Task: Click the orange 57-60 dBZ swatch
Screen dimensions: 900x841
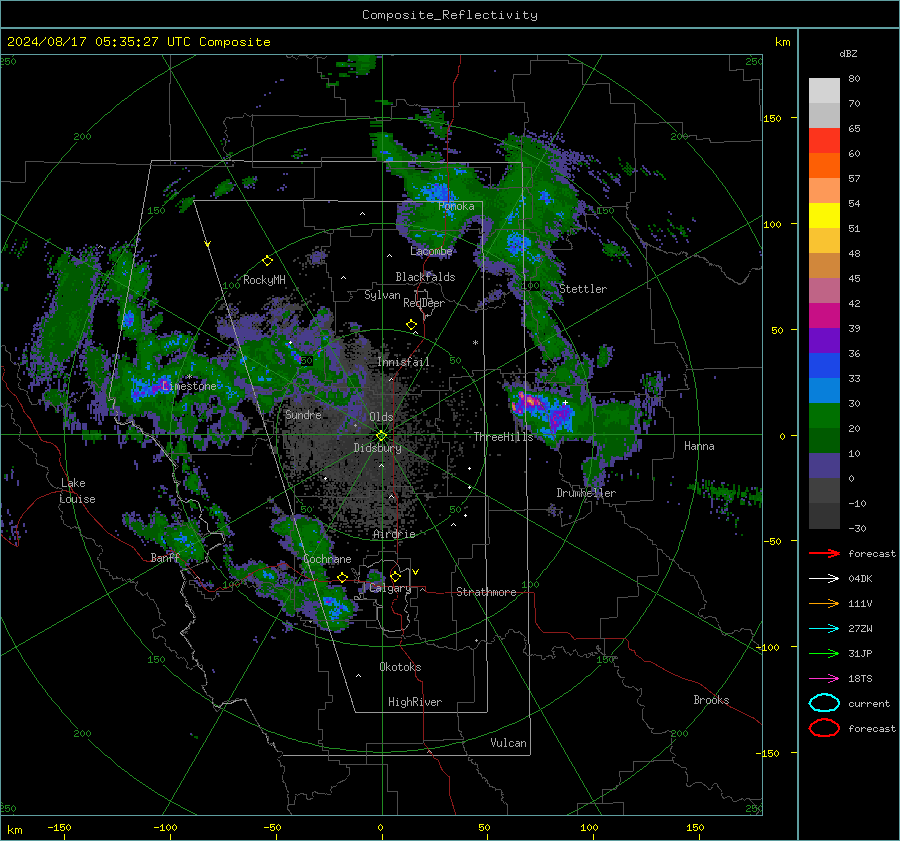Action: [824, 166]
